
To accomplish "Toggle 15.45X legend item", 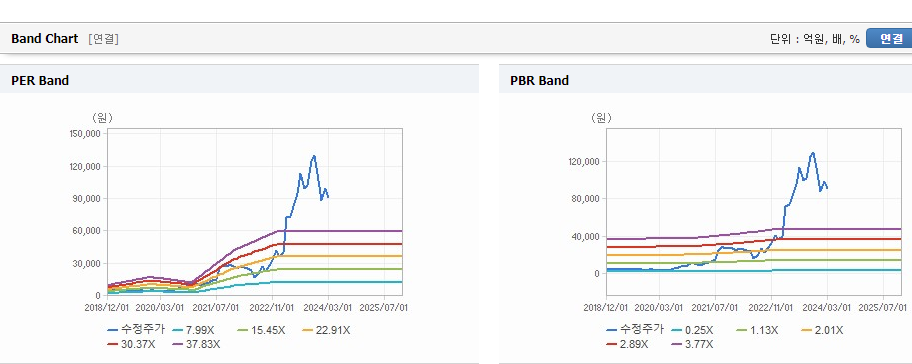I will (x=262, y=330).
